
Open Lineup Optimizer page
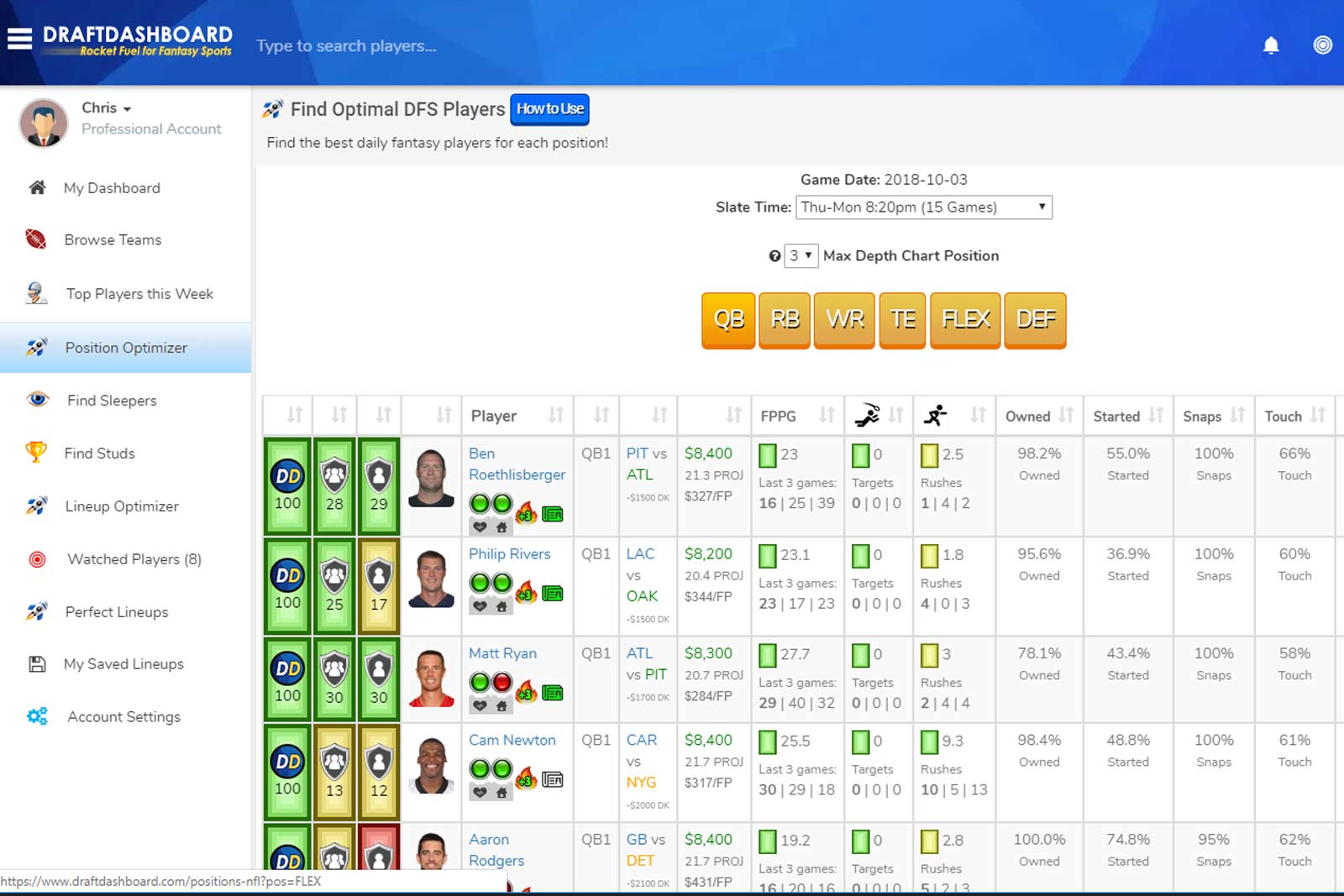click(x=122, y=506)
